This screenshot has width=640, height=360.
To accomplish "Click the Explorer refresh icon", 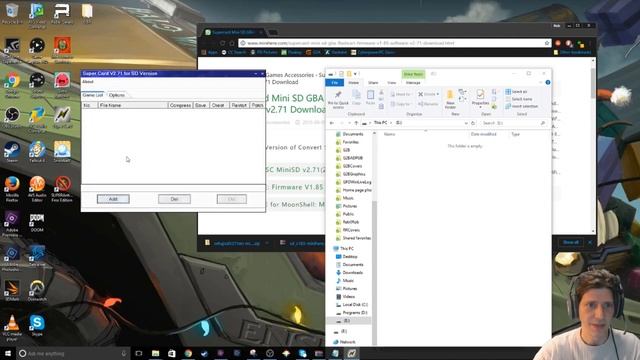I will [473, 123].
